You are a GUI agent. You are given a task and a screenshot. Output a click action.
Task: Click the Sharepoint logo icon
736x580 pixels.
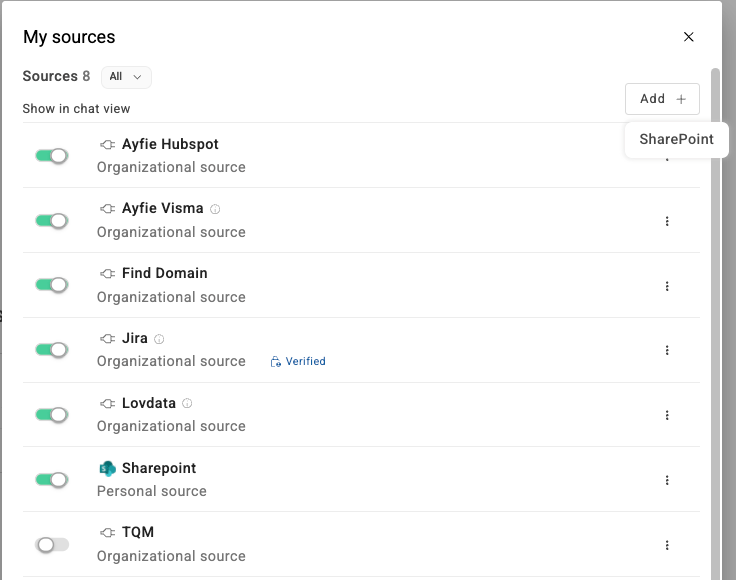(108, 468)
